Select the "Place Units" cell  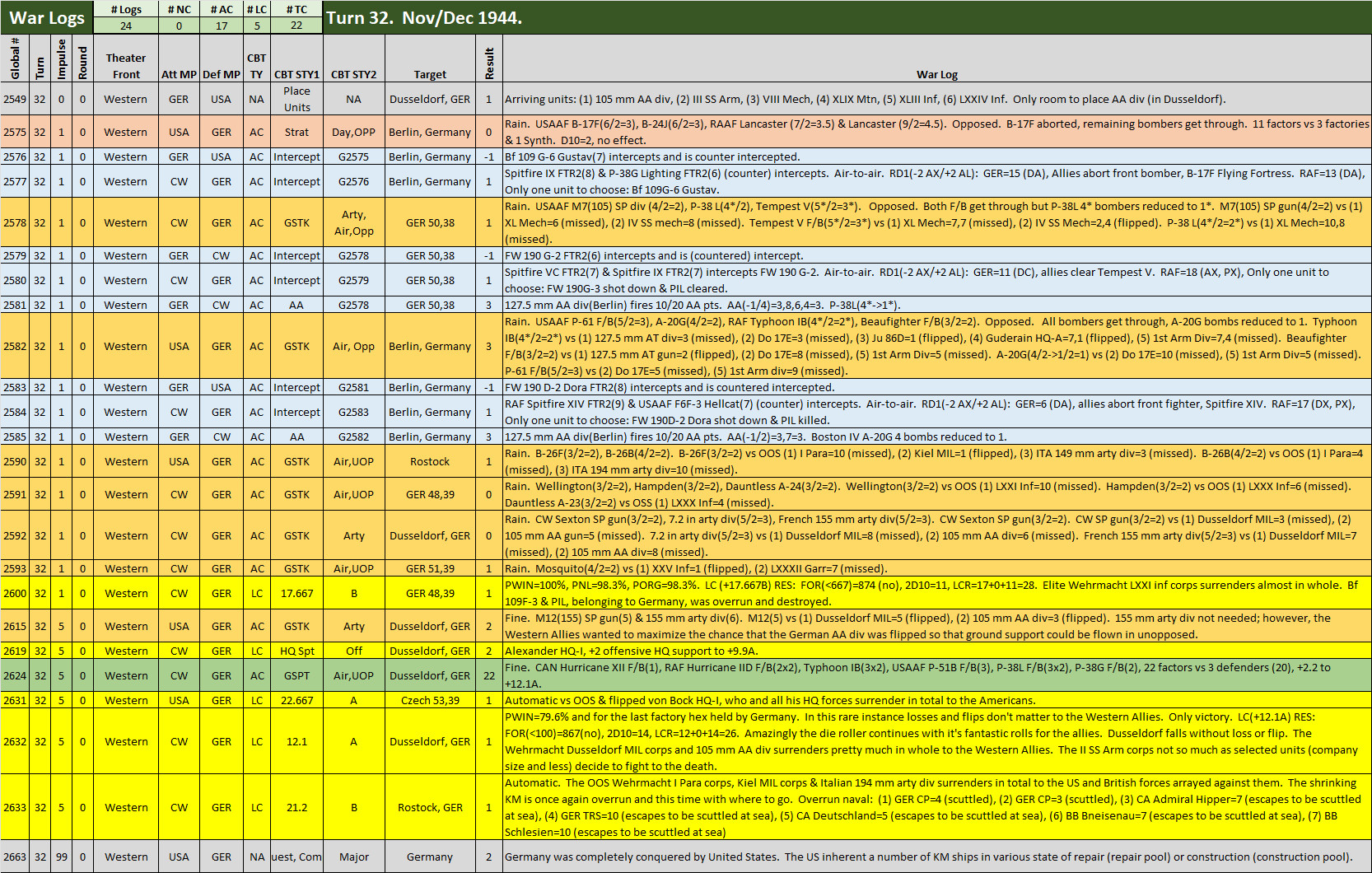pos(296,99)
